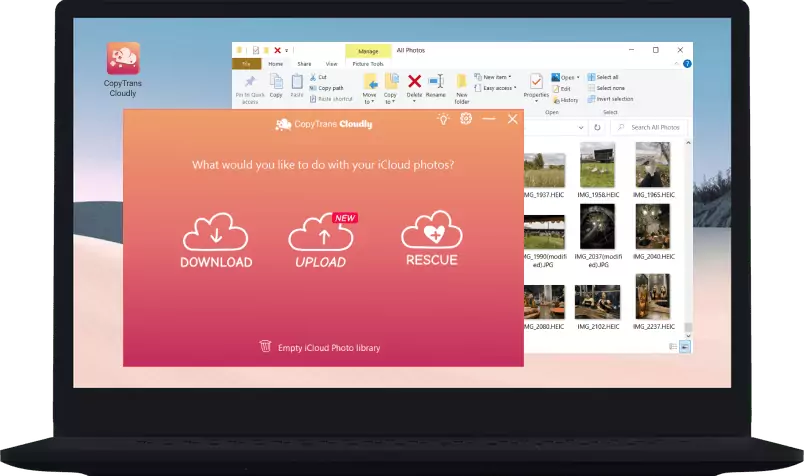This screenshot has height=476, width=804.
Task: Create a New folder from ribbon
Action: coord(461,89)
